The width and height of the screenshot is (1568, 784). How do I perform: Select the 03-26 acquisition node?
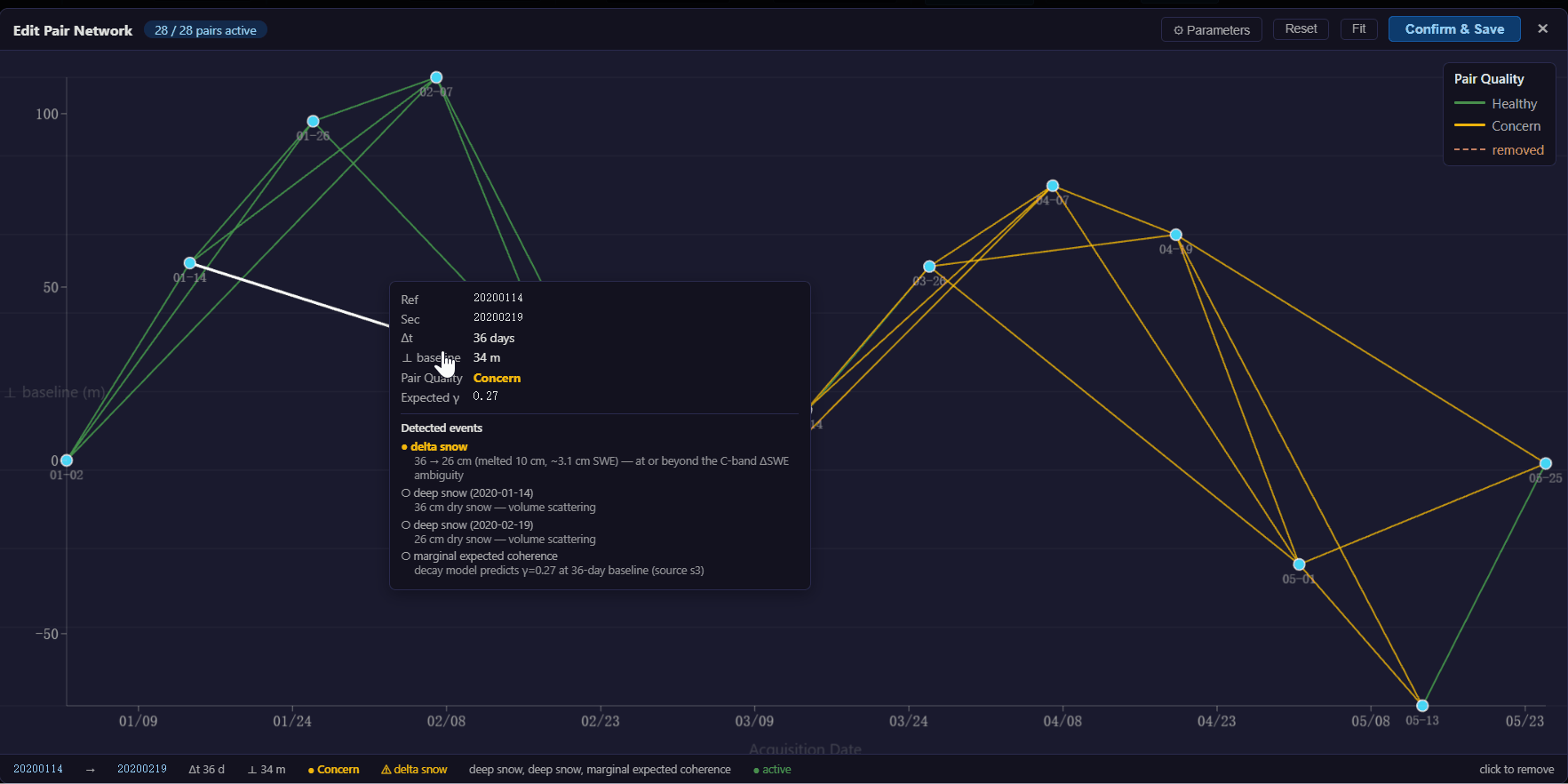[x=929, y=267]
